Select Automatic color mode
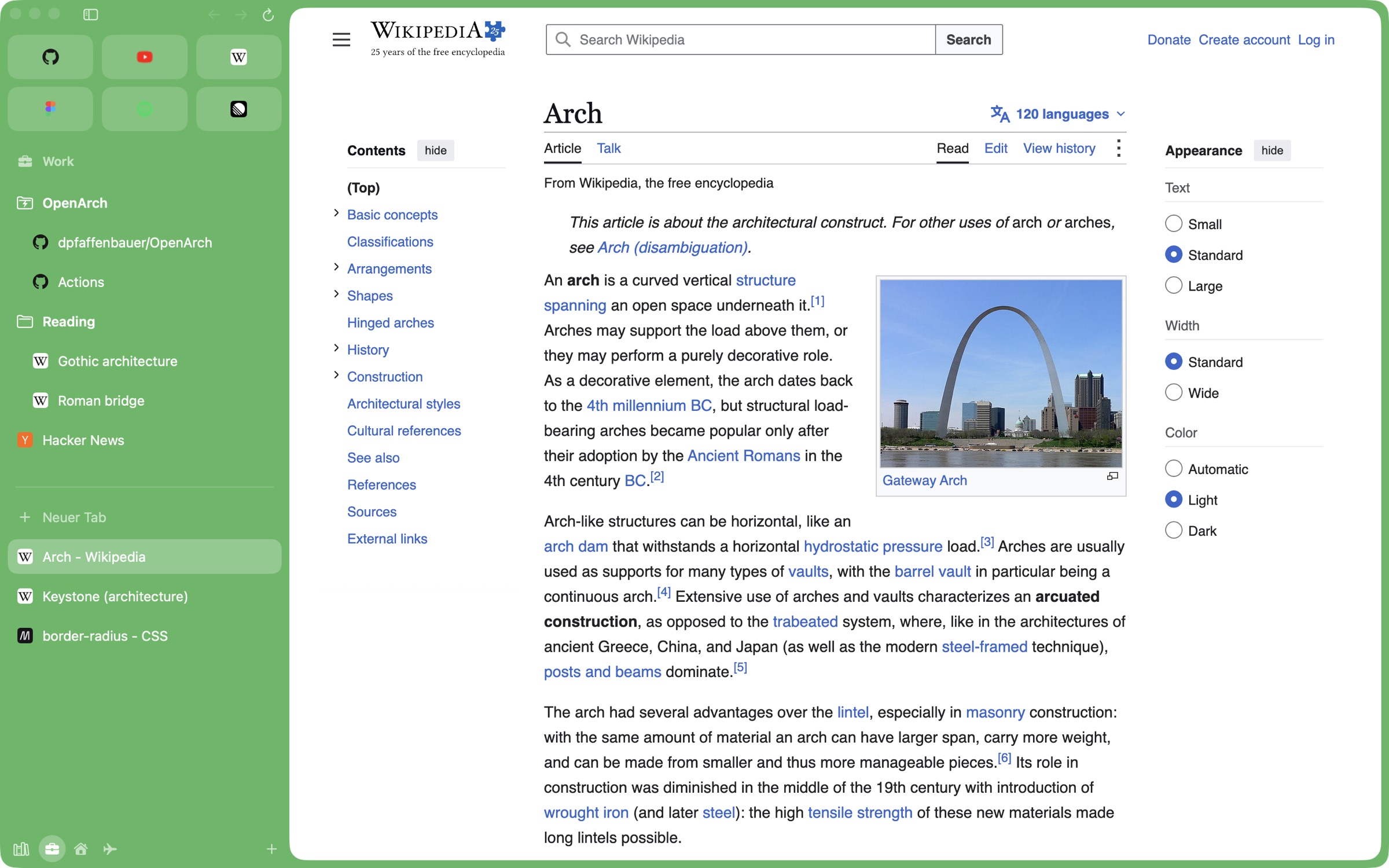 pyautogui.click(x=1174, y=468)
